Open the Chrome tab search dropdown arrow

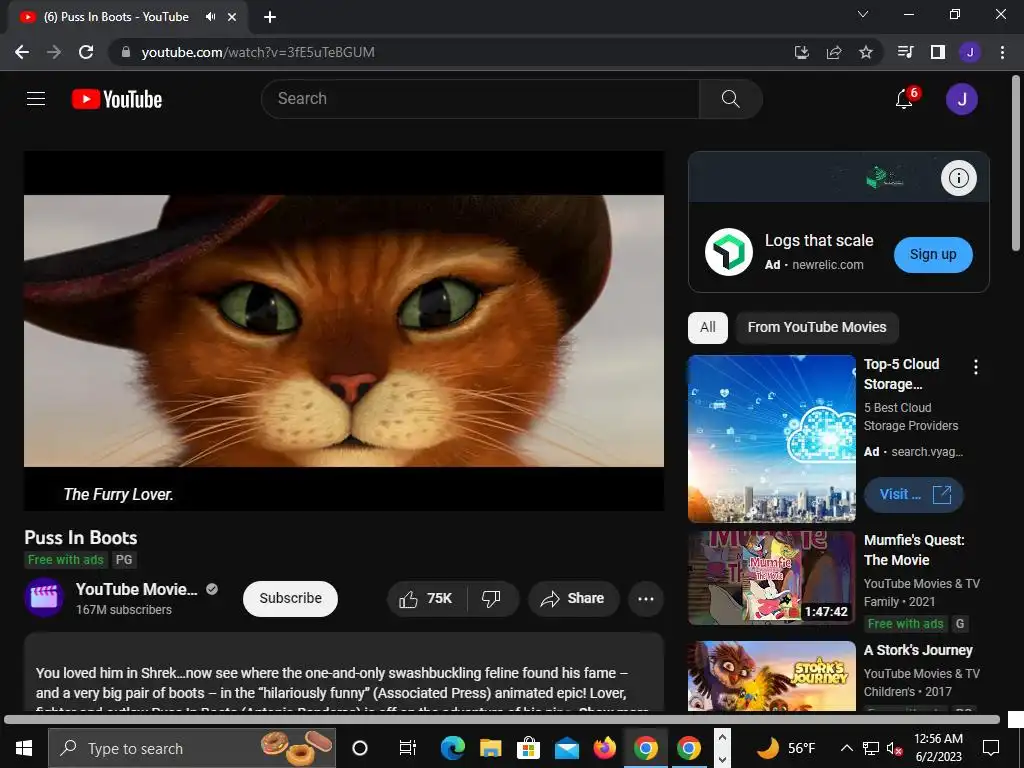pyautogui.click(x=863, y=14)
